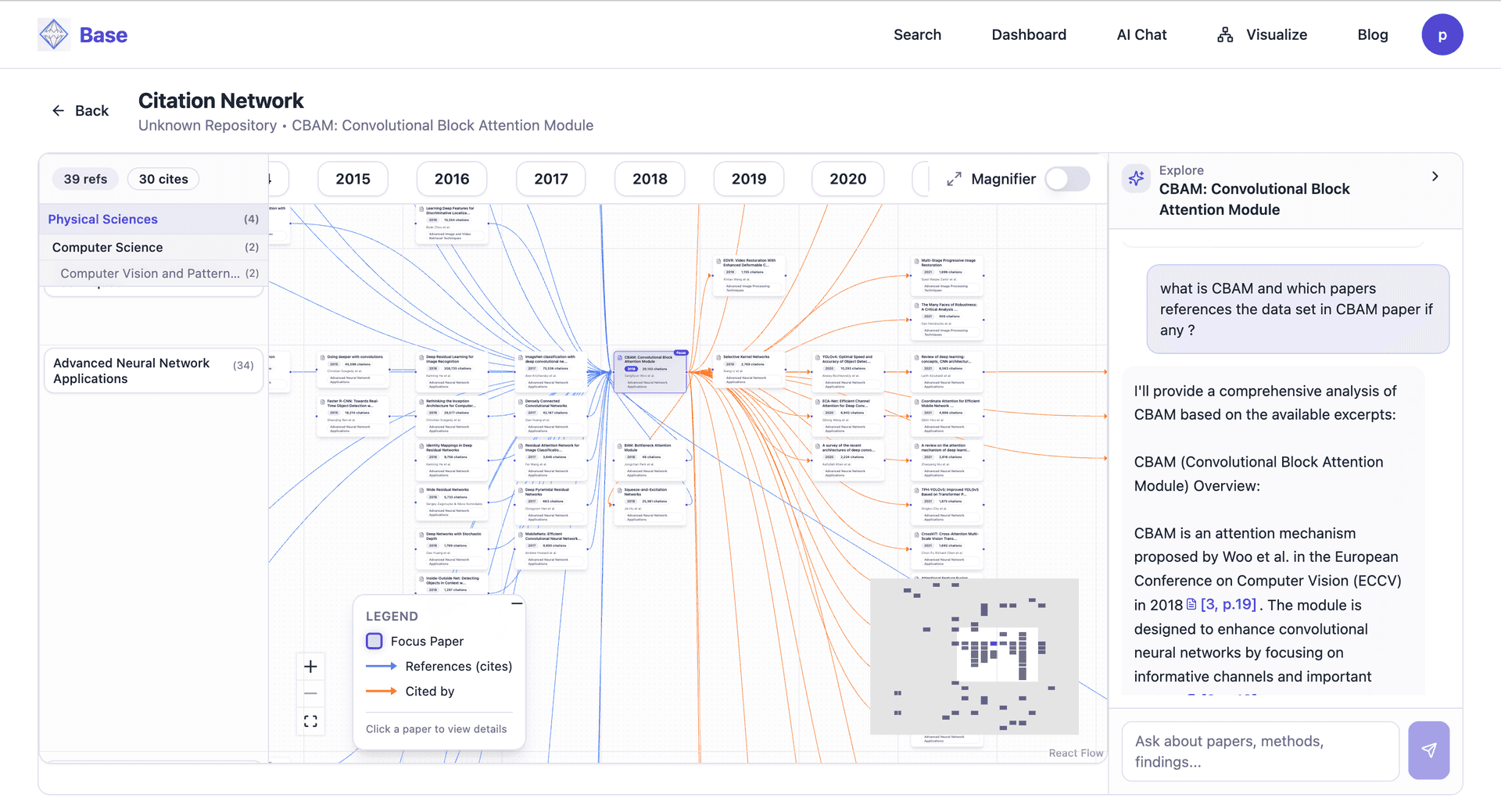1501x812 pixels.
Task: Zoom out of the citation graph
Action: (310, 694)
